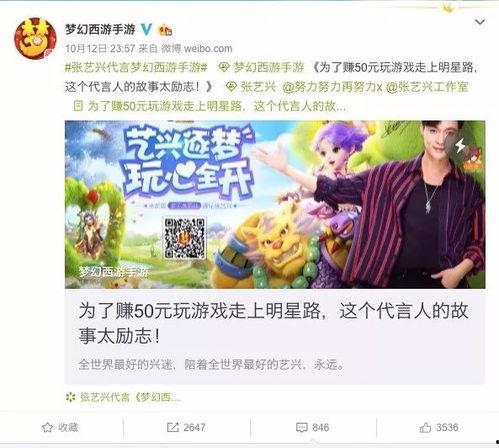Click the 张艺兴 super-topic tag
The image size is (499, 448).
[x=251, y=87]
